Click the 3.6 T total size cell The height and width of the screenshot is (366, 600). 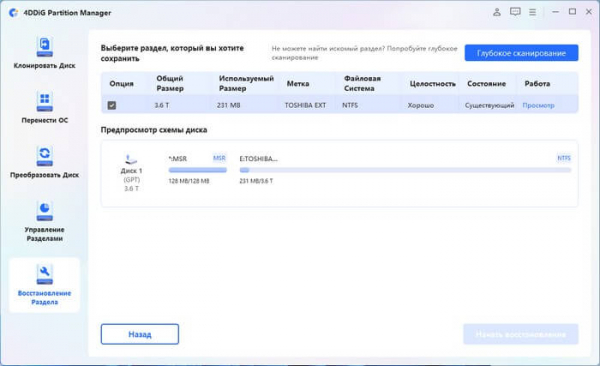[161, 105]
